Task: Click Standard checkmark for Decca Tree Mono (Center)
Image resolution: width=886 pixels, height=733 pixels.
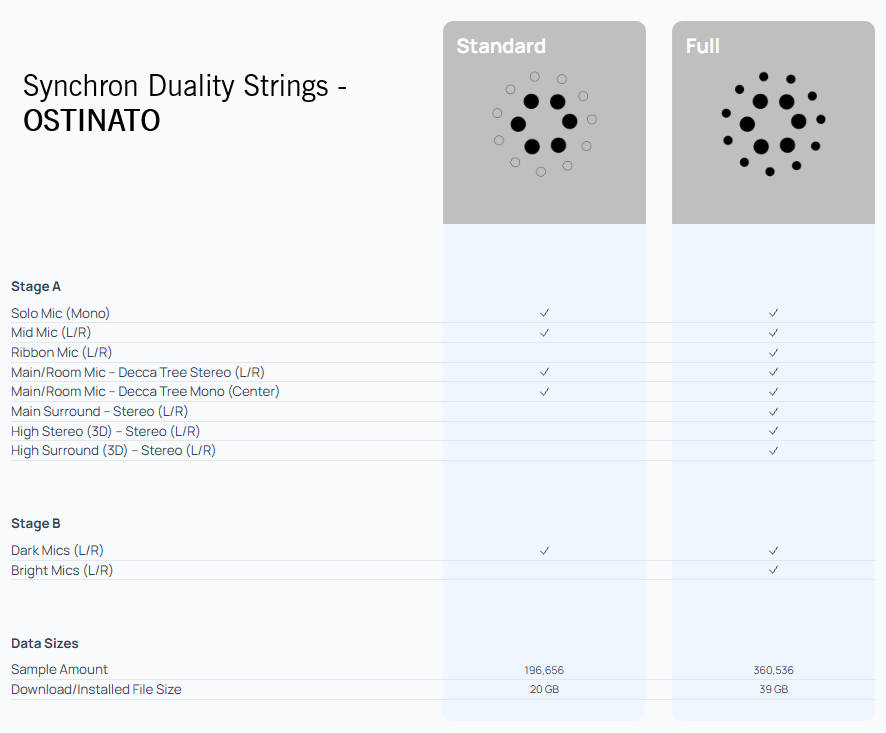Action: [x=544, y=391]
